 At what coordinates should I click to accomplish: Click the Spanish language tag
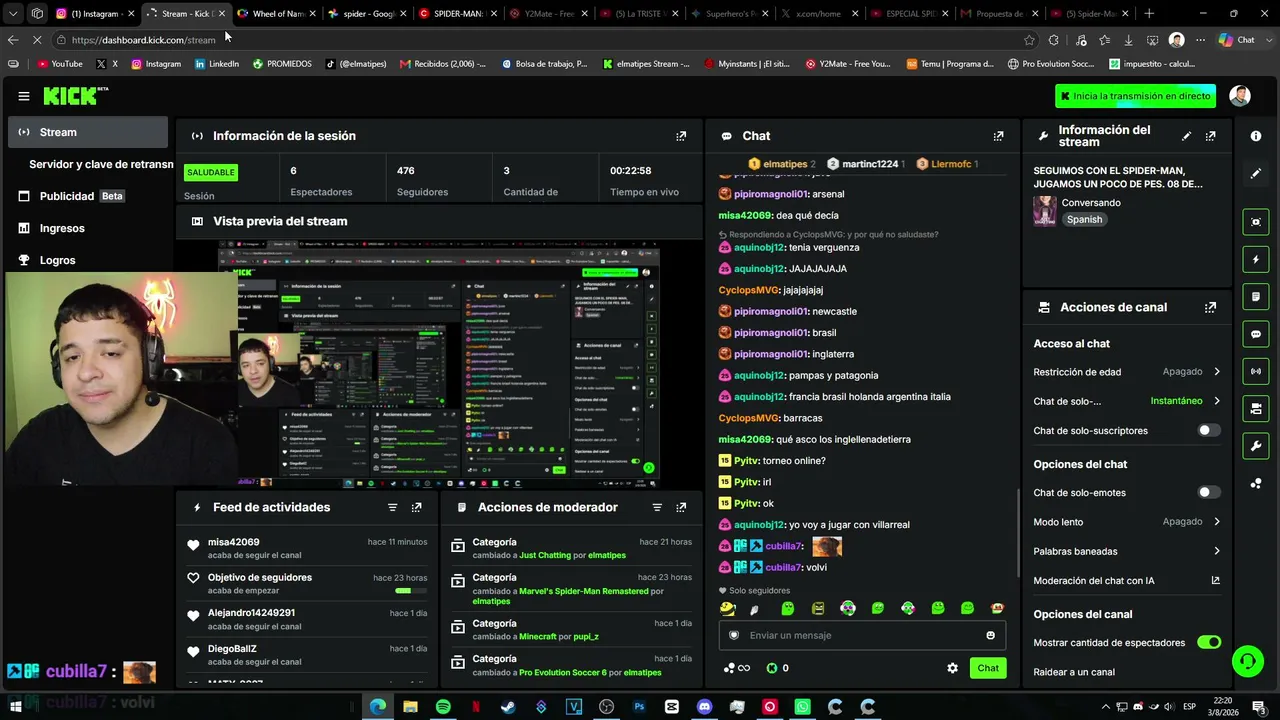[x=1084, y=220]
